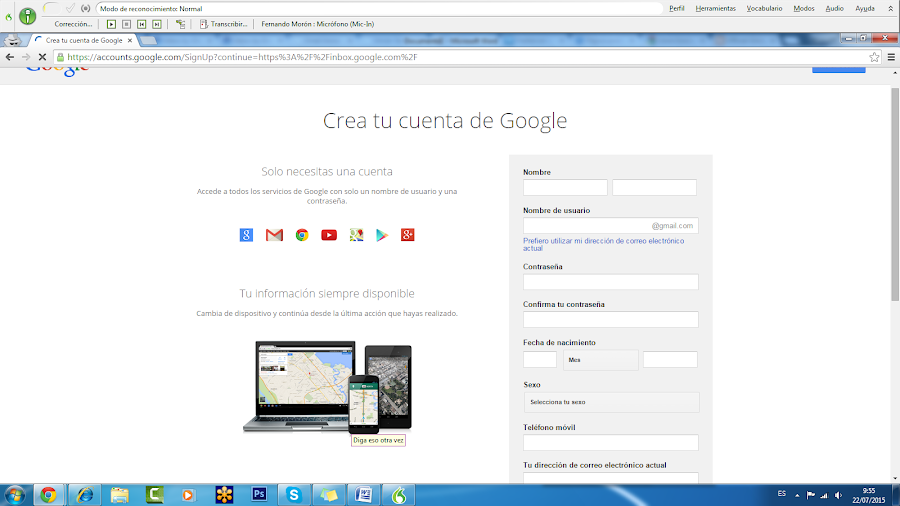Open the Modos menu
This screenshot has width=900, height=506.
tap(804, 9)
